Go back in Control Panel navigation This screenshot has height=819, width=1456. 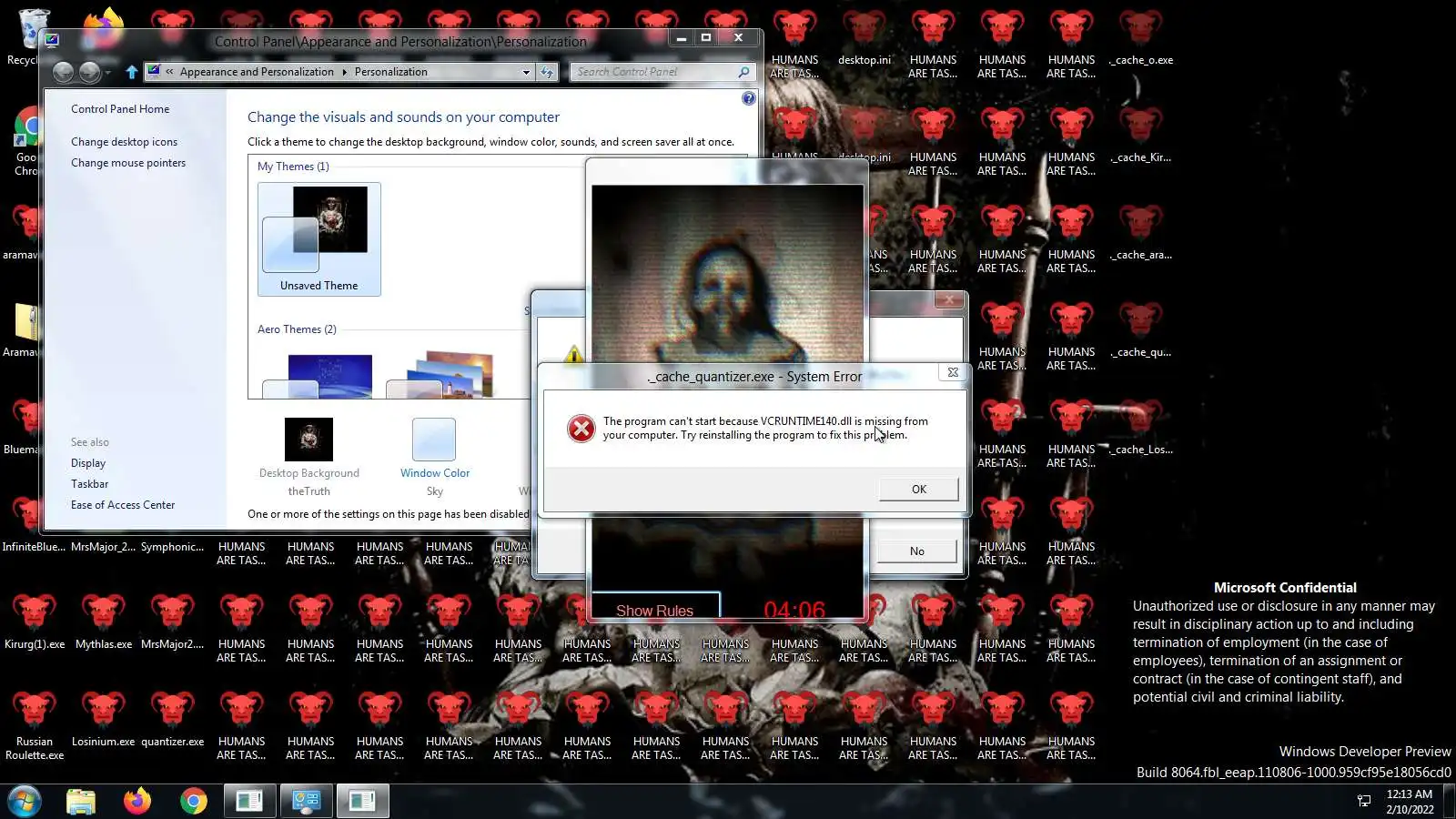coord(63,72)
